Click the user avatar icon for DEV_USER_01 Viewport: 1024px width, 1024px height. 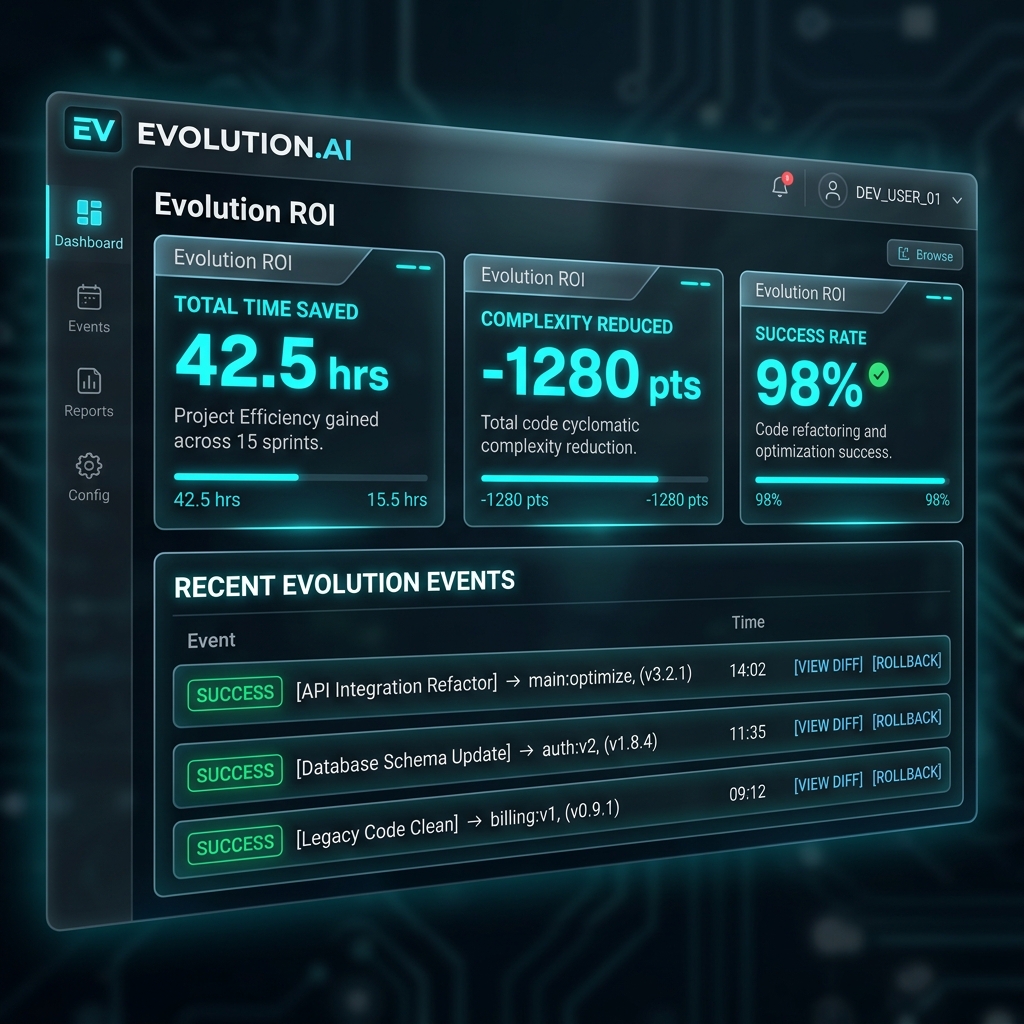[833, 192]
